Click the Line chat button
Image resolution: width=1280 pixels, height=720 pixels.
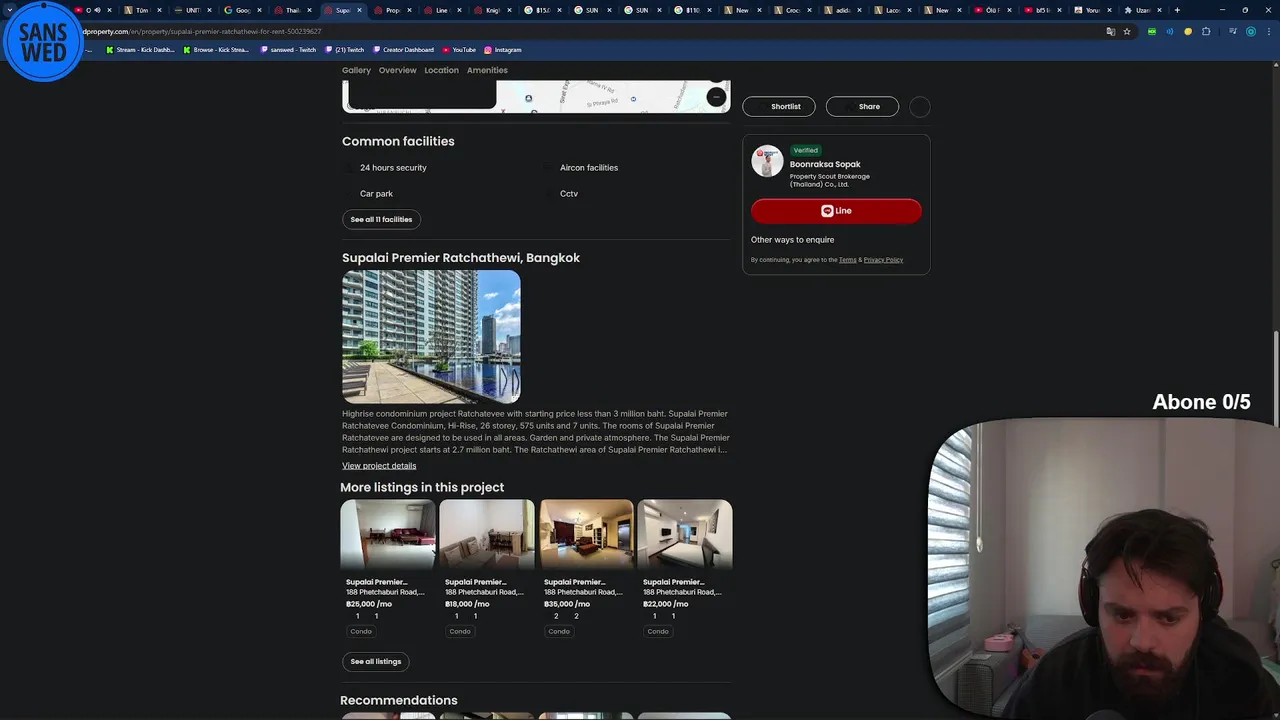[x=836, y=211]
